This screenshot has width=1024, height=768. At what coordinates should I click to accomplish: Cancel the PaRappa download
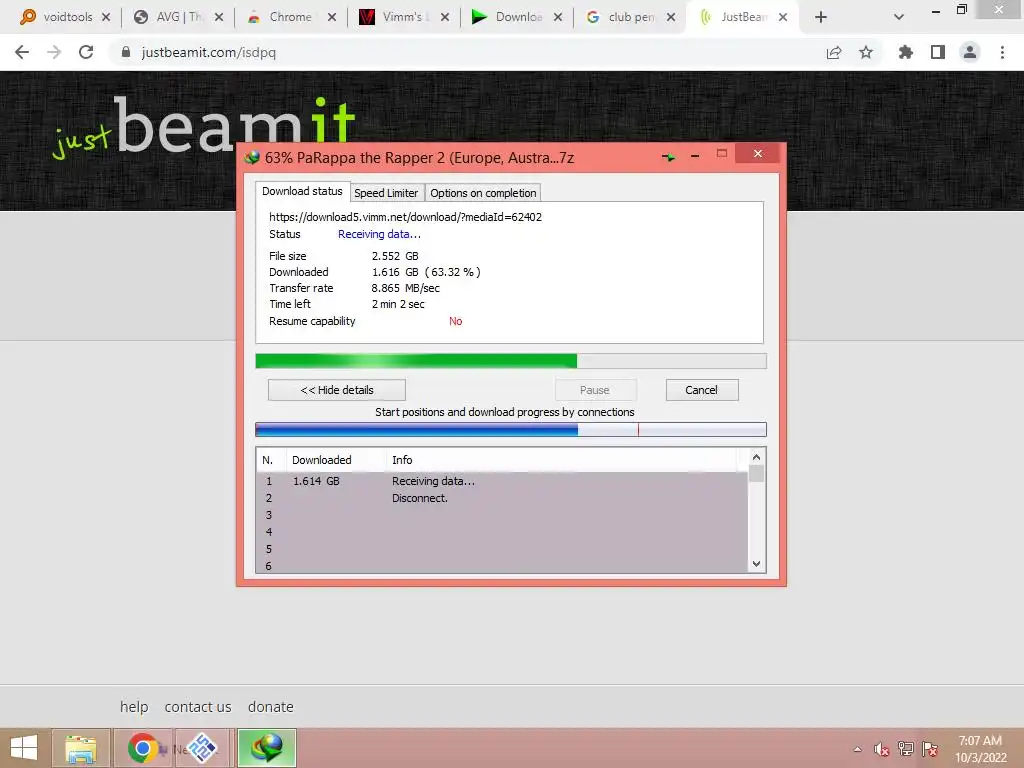pos(702,390)
